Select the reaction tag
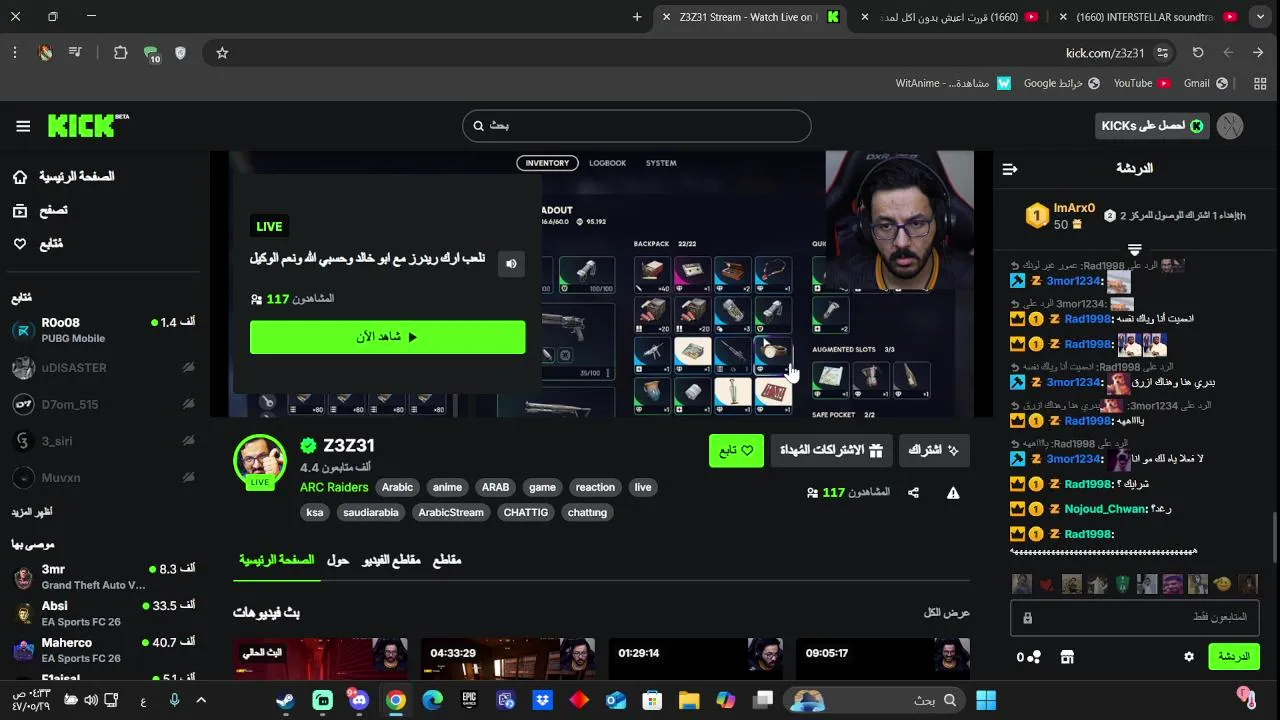 pyautogui.click(x=595, y=487)
